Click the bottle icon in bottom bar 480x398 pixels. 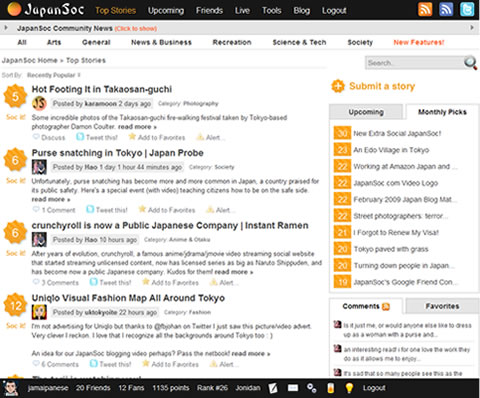point(330,388)
